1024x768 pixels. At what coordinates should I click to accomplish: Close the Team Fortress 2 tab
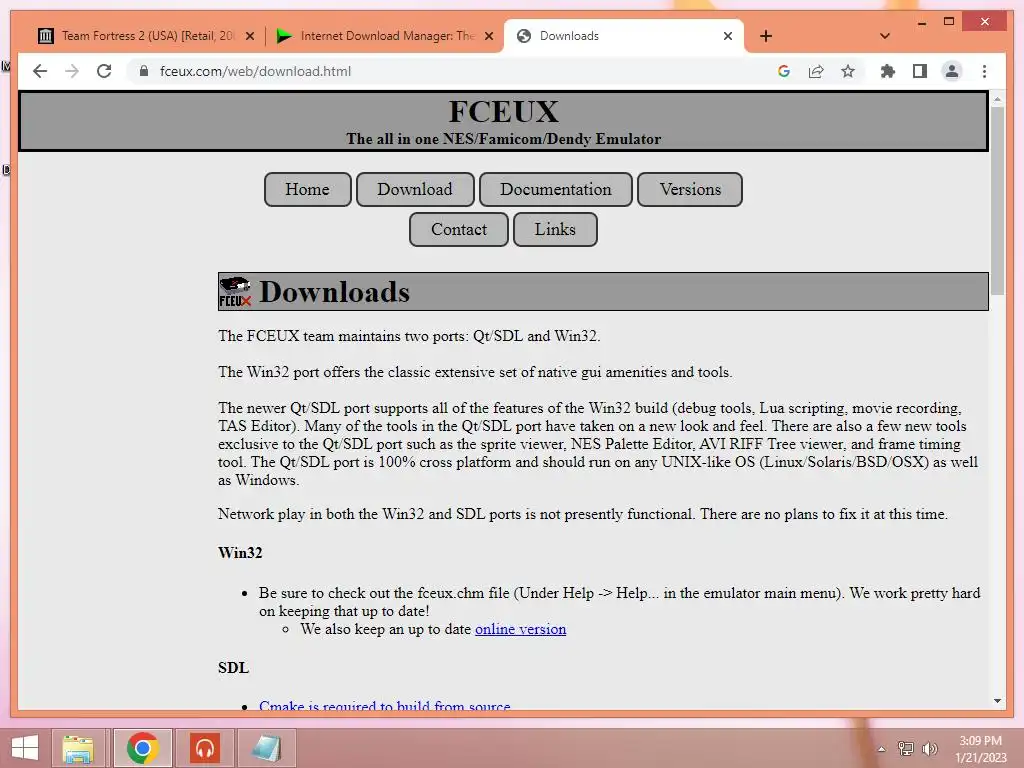[249, 36]
